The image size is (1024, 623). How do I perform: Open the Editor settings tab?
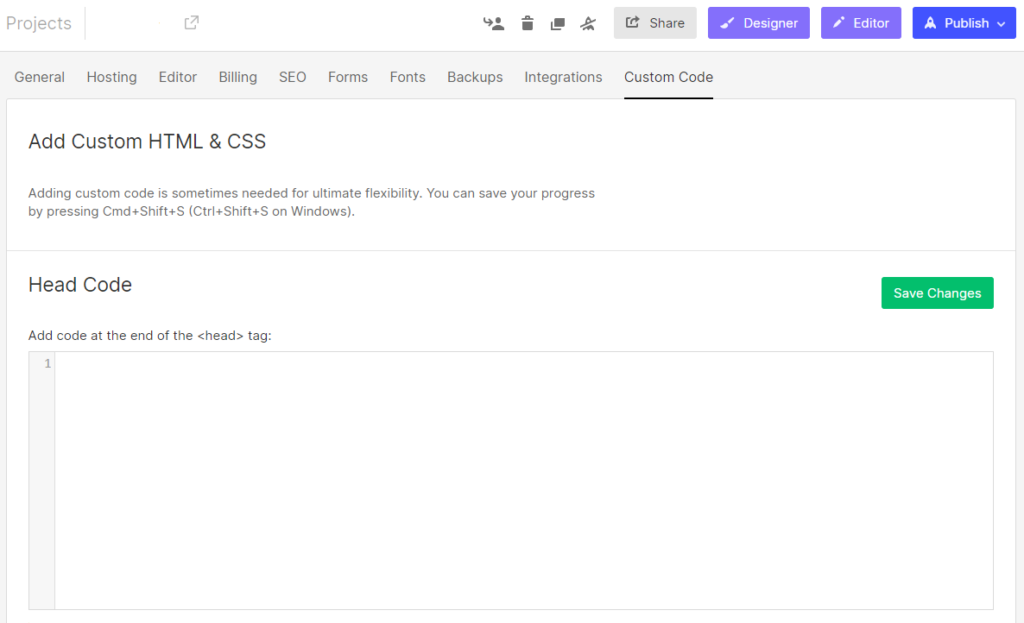(178, 77)
